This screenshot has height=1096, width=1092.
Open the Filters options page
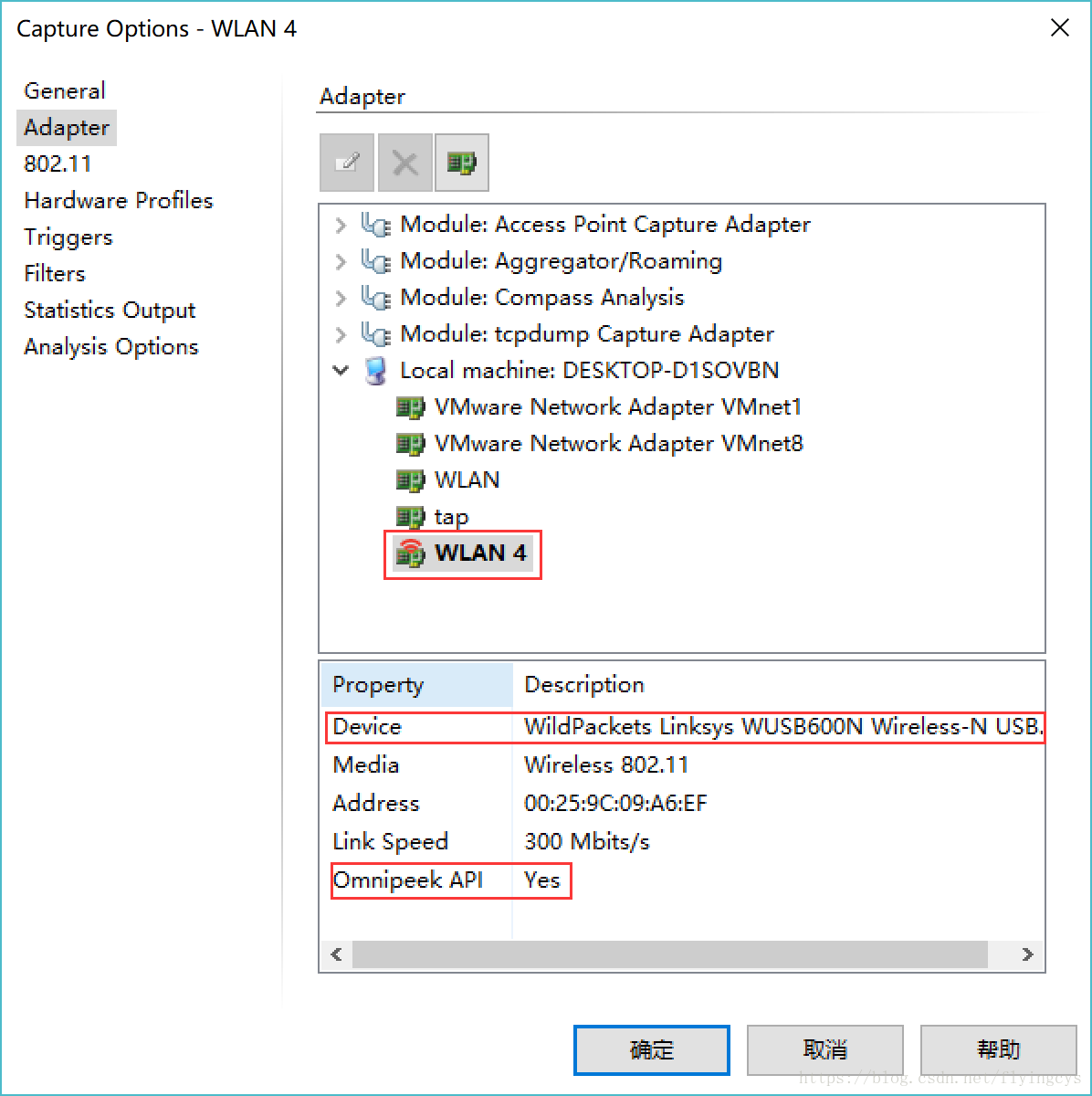[x=55, y=273]
